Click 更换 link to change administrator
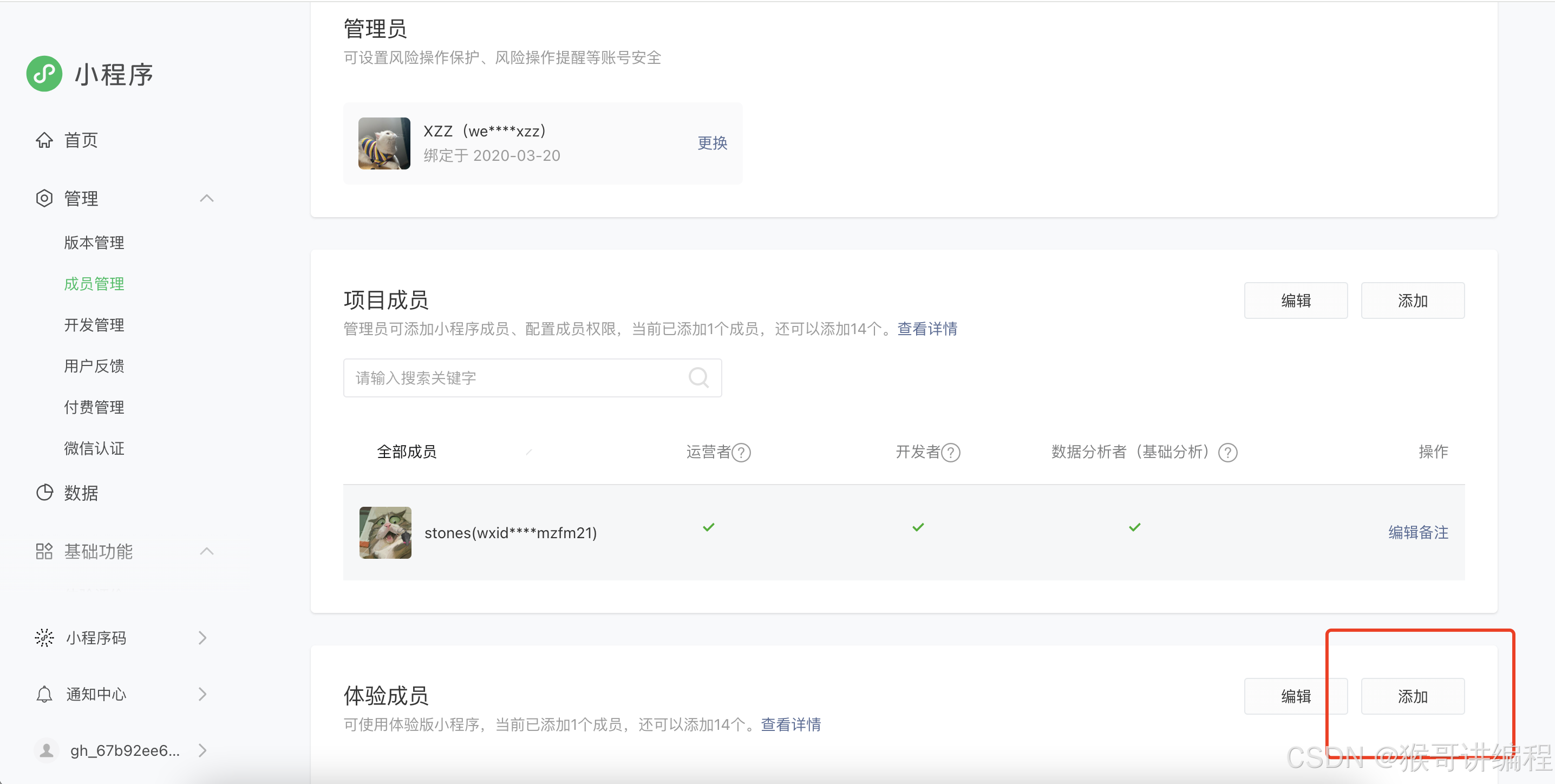This screenshot has height=784, width=1555. pyautogui.click(x=713, y=143)
